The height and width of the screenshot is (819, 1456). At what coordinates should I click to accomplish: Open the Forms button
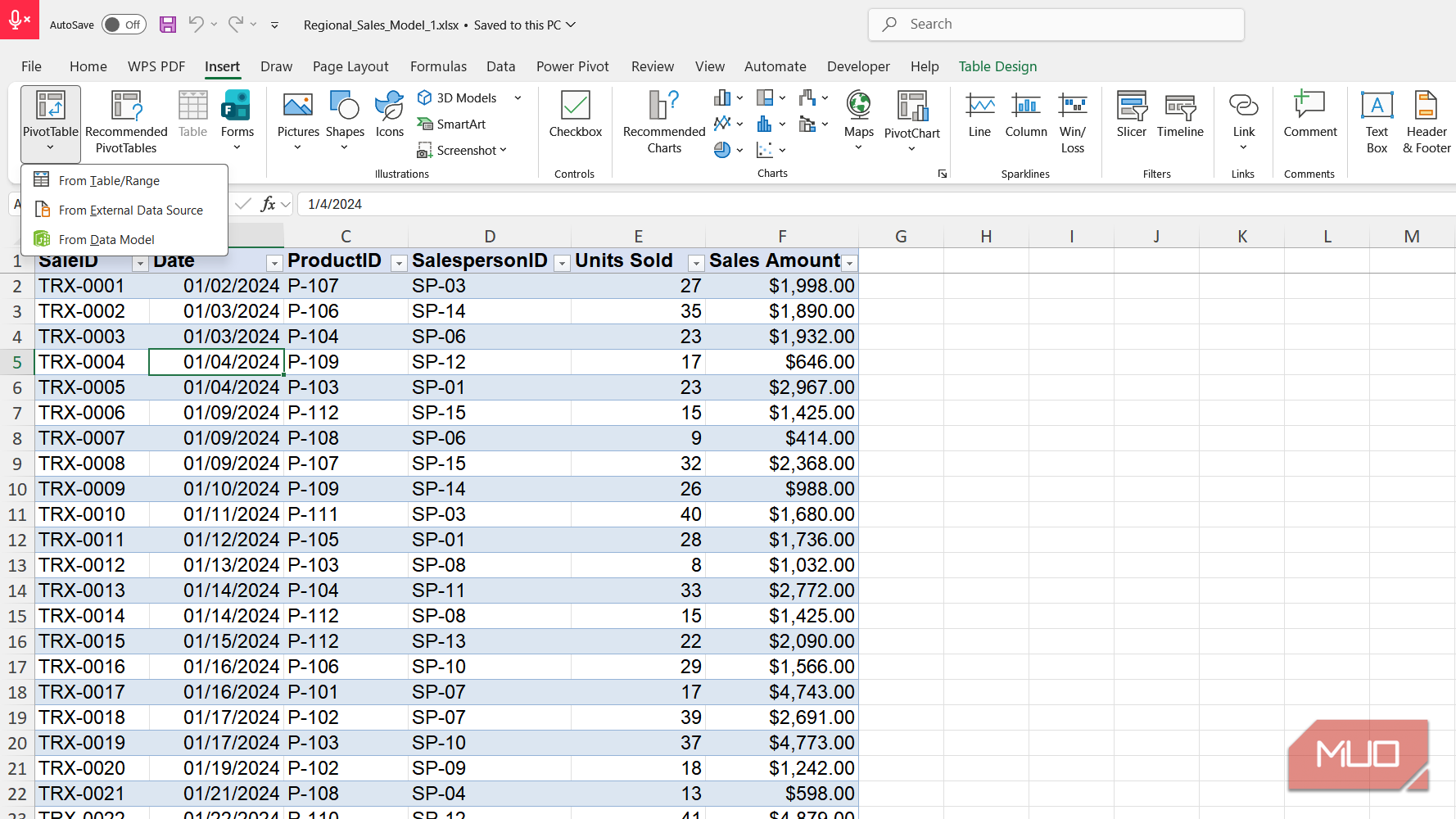coord(237,121)
